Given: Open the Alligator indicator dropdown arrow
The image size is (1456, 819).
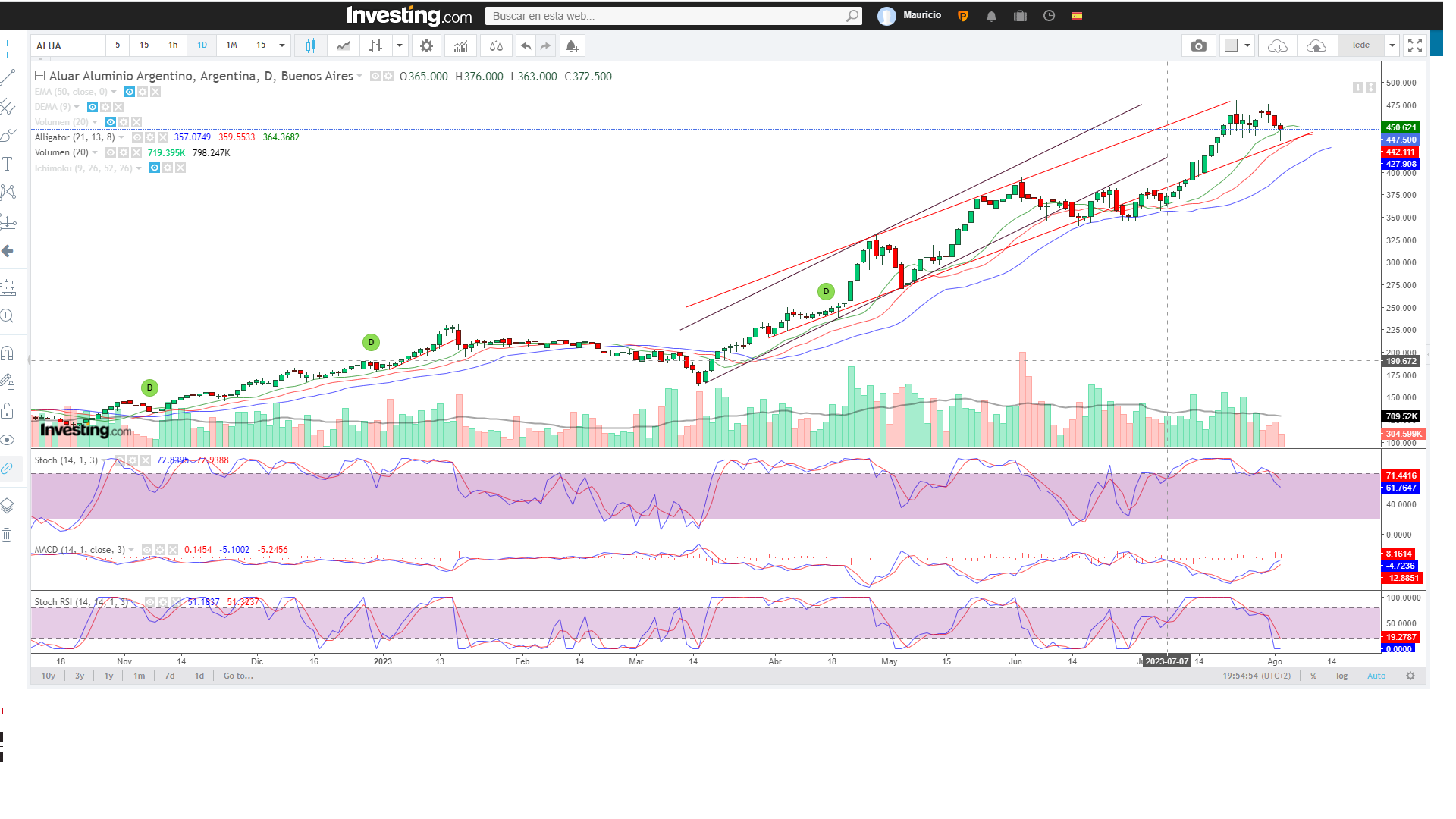Looking at the screenshot, I should 121,137.
